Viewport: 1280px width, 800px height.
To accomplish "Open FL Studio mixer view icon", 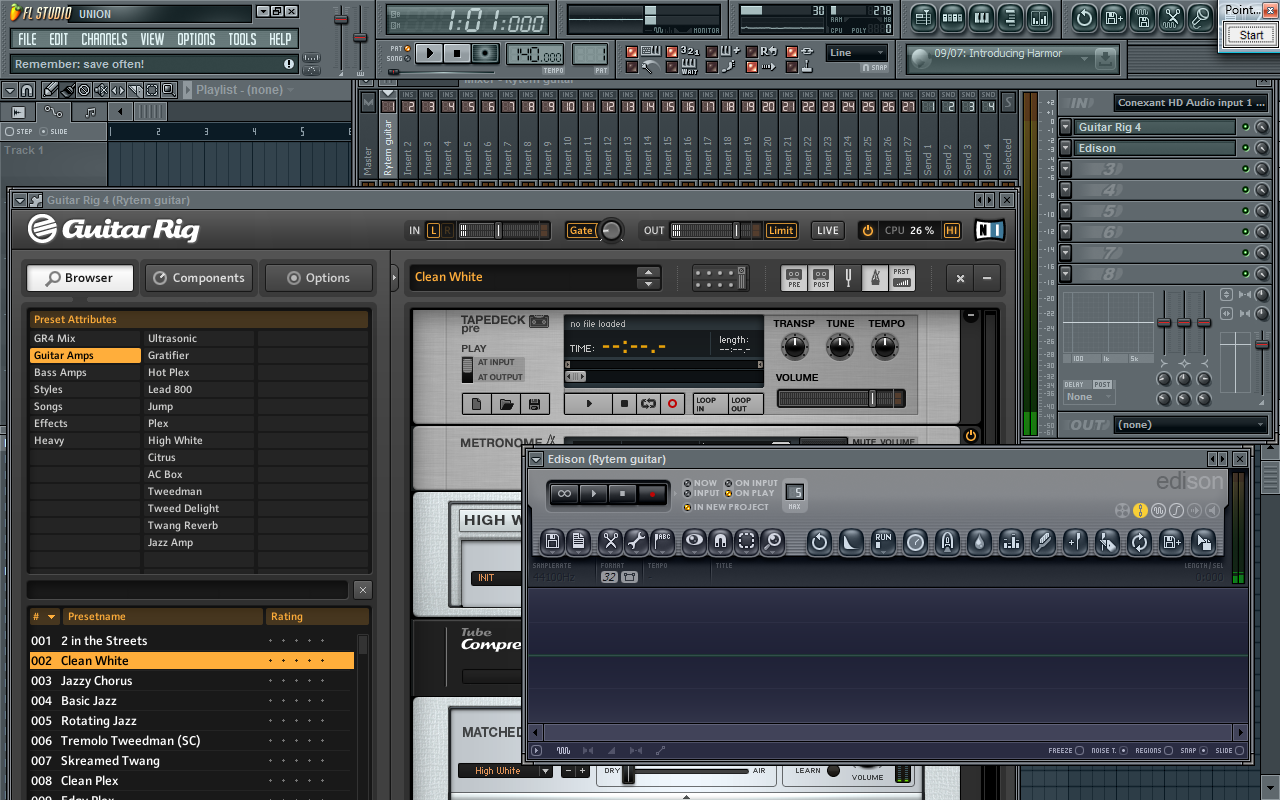I will [x=1039, y=18].
